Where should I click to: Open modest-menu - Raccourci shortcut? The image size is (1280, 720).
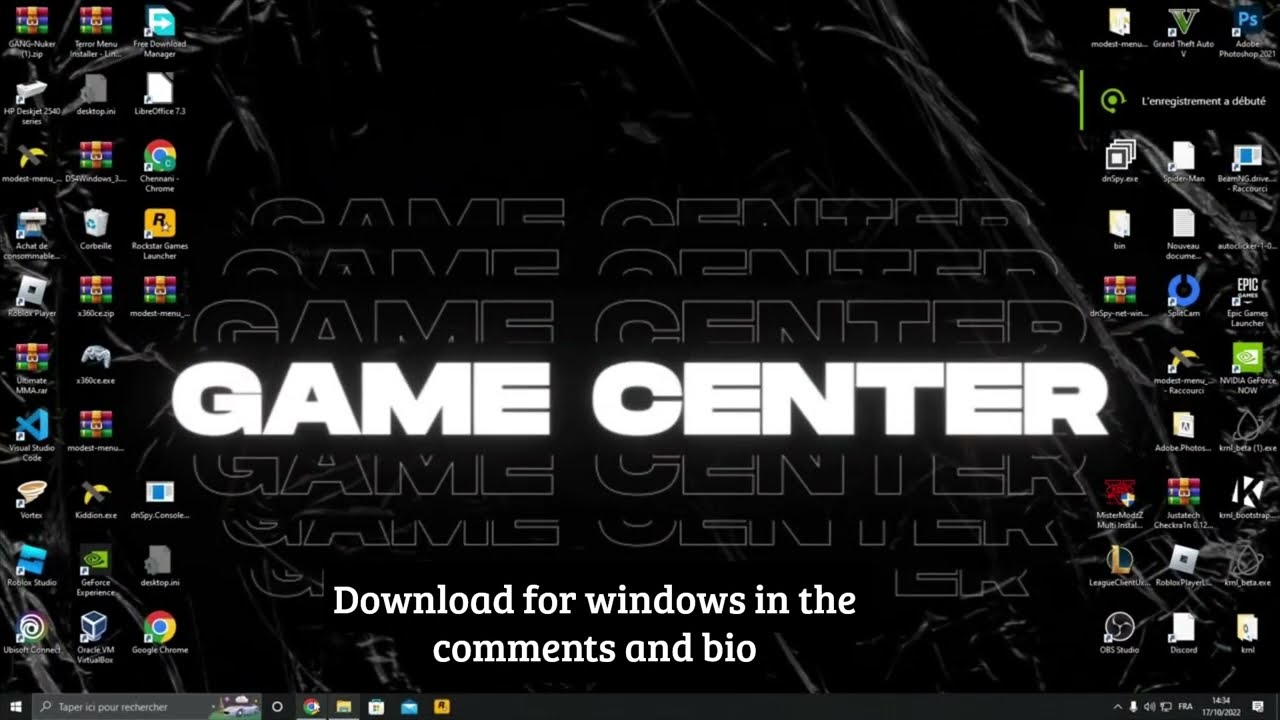click(x=1184, y=369)
